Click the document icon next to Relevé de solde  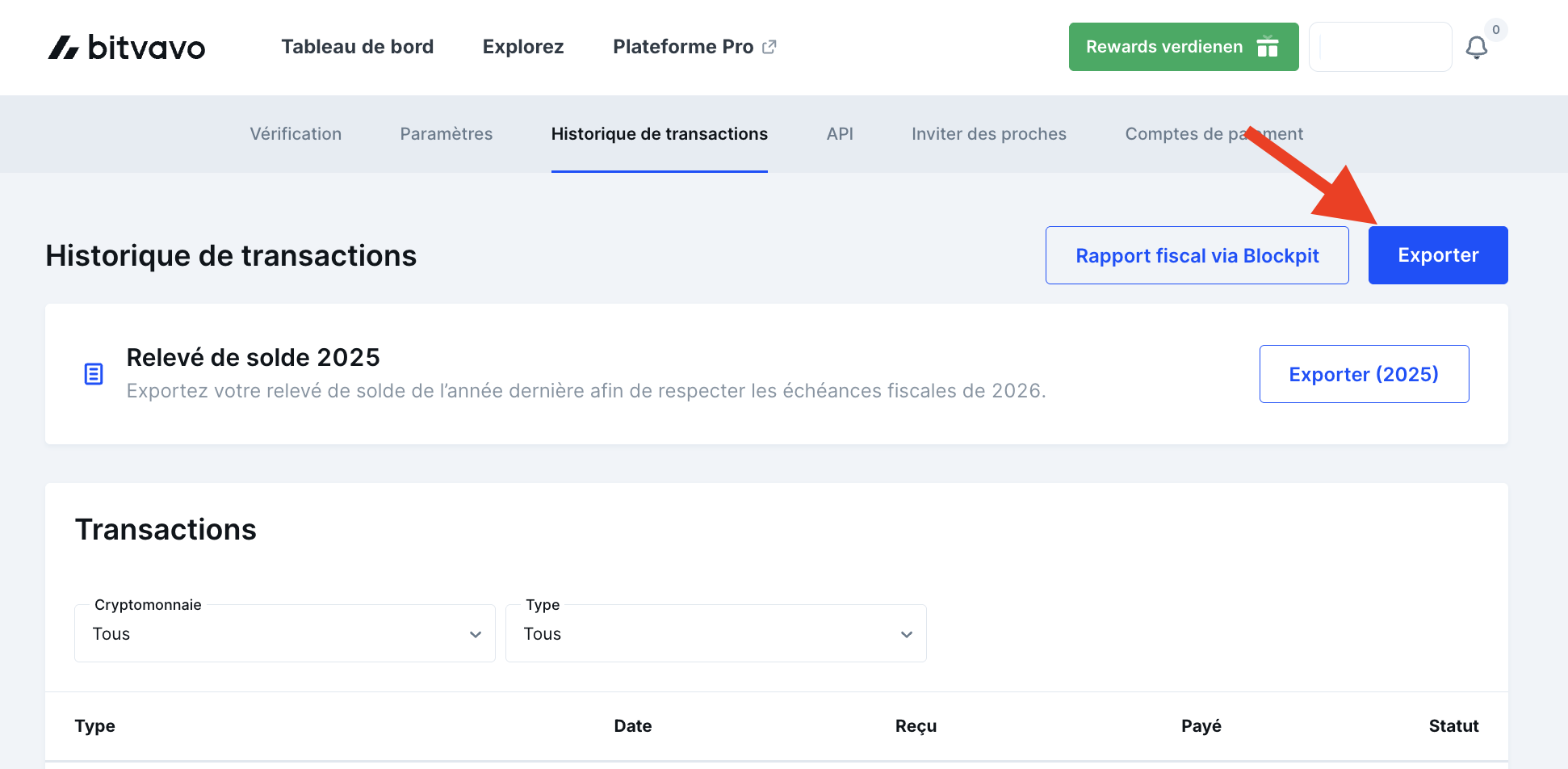[x=94, y=374]
